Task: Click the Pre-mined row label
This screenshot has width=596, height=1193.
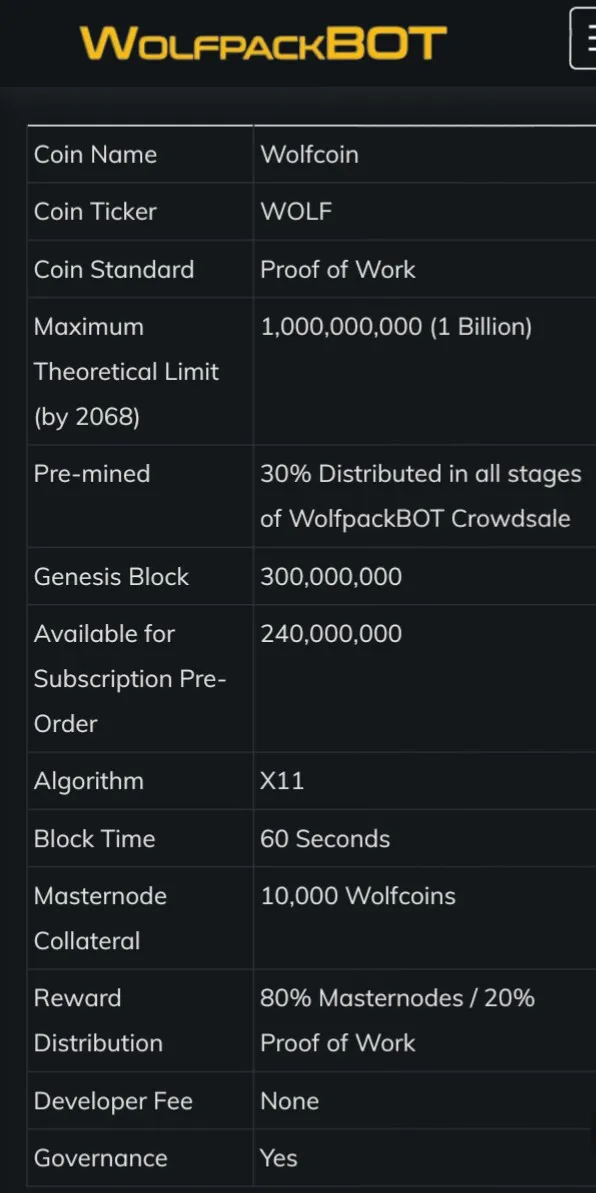Action: pyautogui.click(x=92, y=474)
